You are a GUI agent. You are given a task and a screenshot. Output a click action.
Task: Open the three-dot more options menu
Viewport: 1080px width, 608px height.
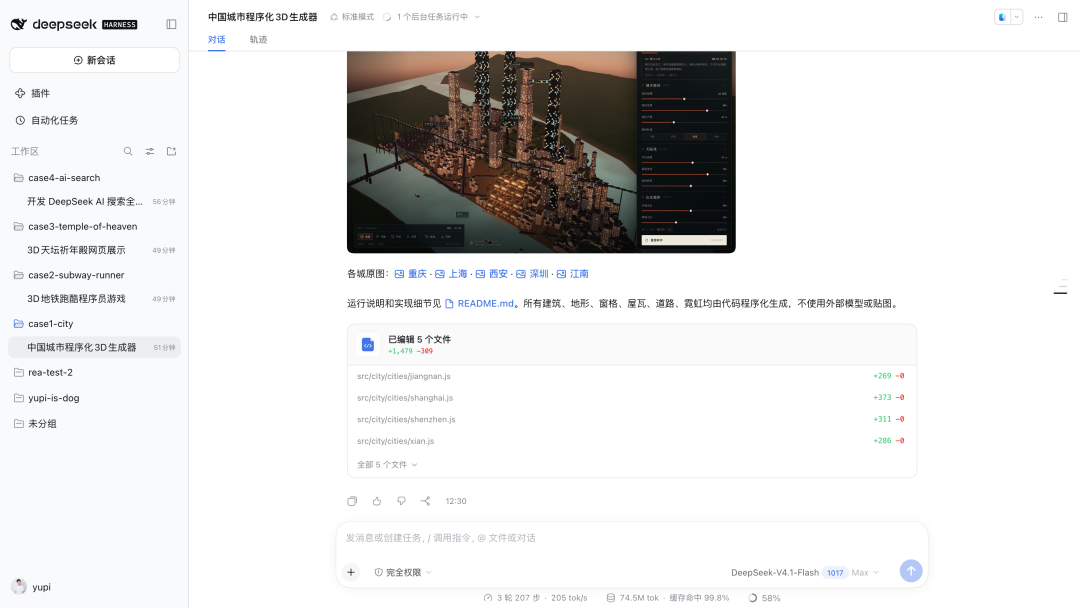[x=1039, y=17]
